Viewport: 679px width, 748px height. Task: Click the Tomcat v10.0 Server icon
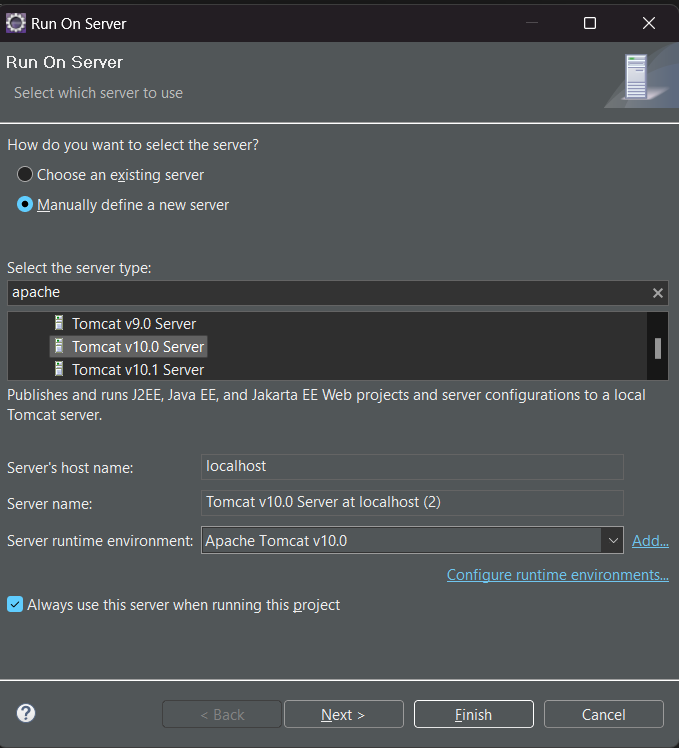point(59,346)
